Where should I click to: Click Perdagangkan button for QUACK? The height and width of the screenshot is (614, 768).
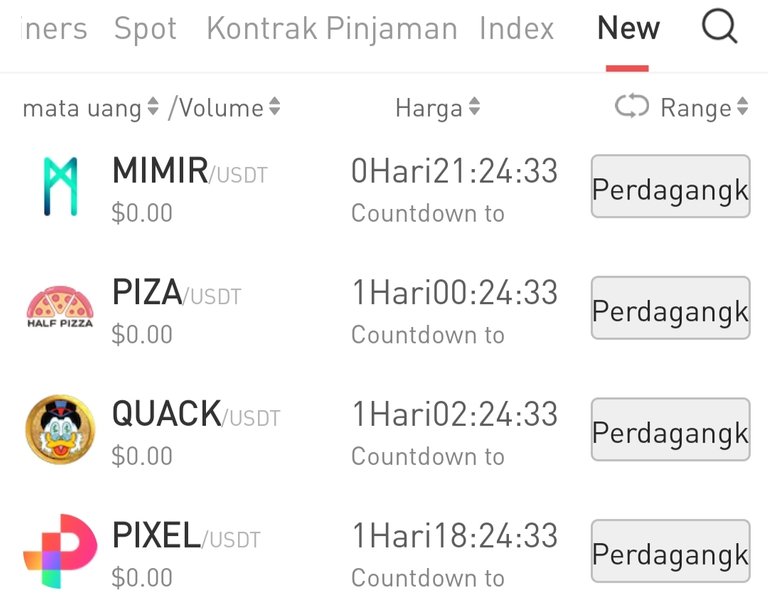click(x=671, y=429)
